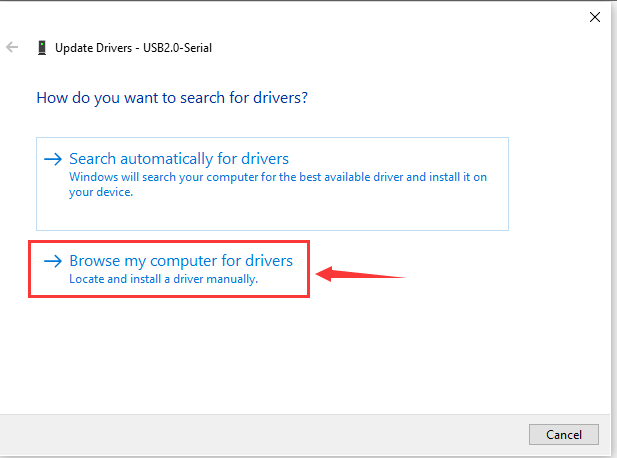Click the 'Update Drivers - USB2.0-Serial' title text
The height and width of the screenshot is (458, 617).
pyautogui.click(x=133, y=48)
